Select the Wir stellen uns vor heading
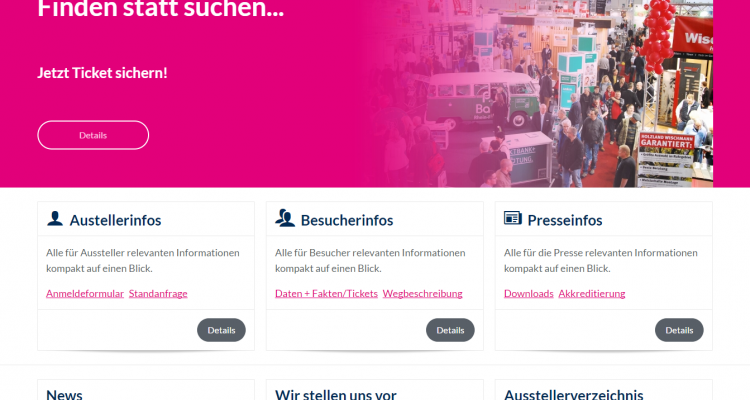Viewport: 750px width, 400px height. coord(335,394)
